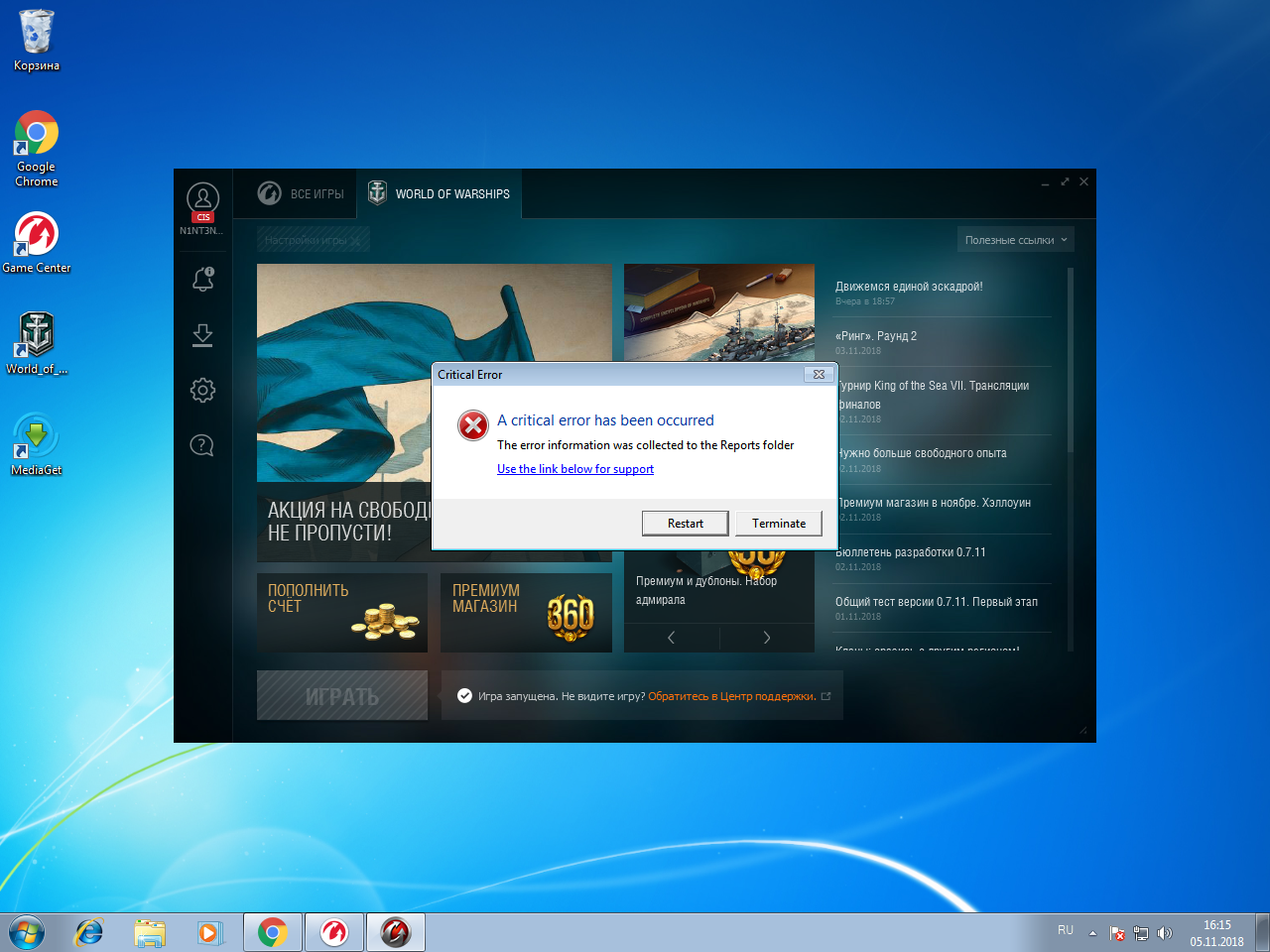Viewport: 1270px width, 952px height.
Task: Expand Полезные ссылки dropdown
Action: pyautogui.click(x=1016, y=240)
